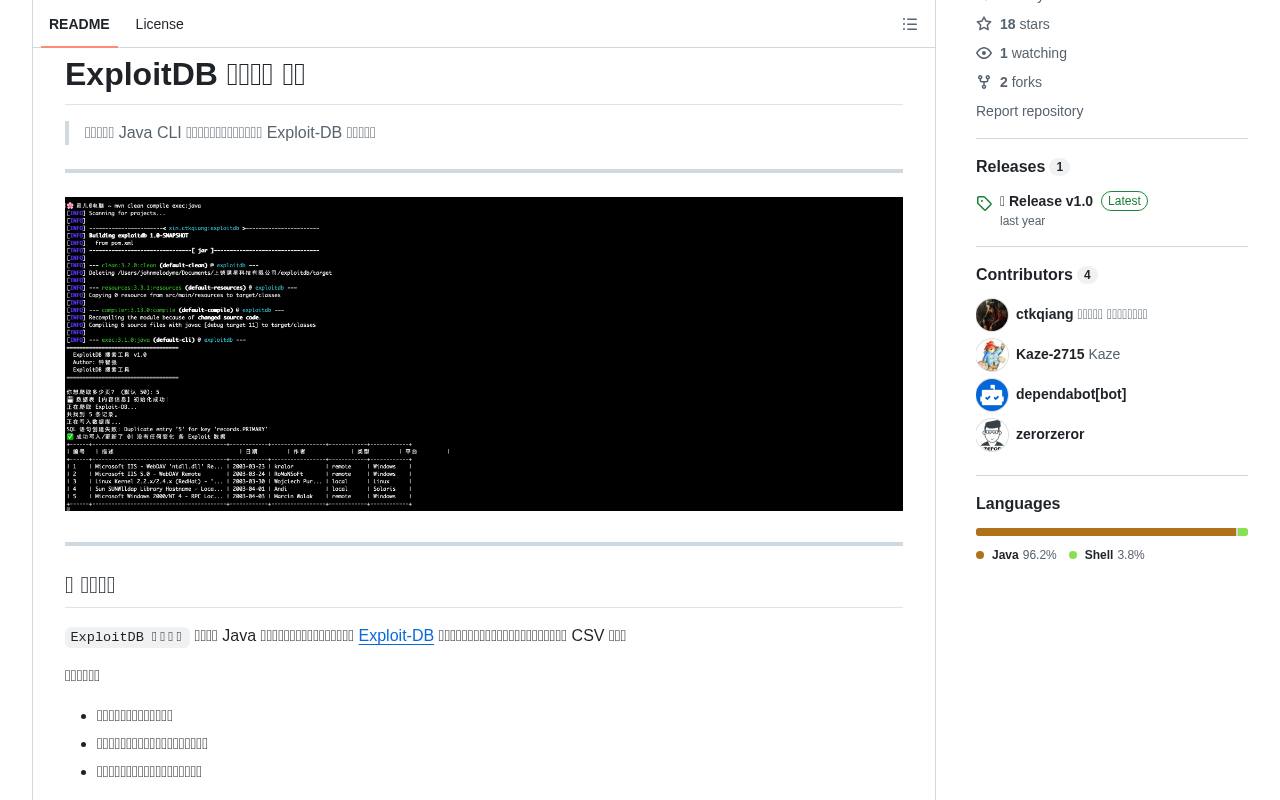Click the Latest release badge
1280x800 pixels.
click(x=1124, y=201)
